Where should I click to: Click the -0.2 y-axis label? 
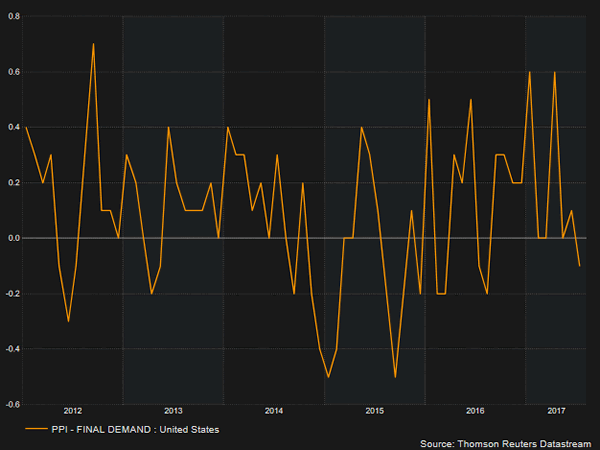tap(10, 294)
